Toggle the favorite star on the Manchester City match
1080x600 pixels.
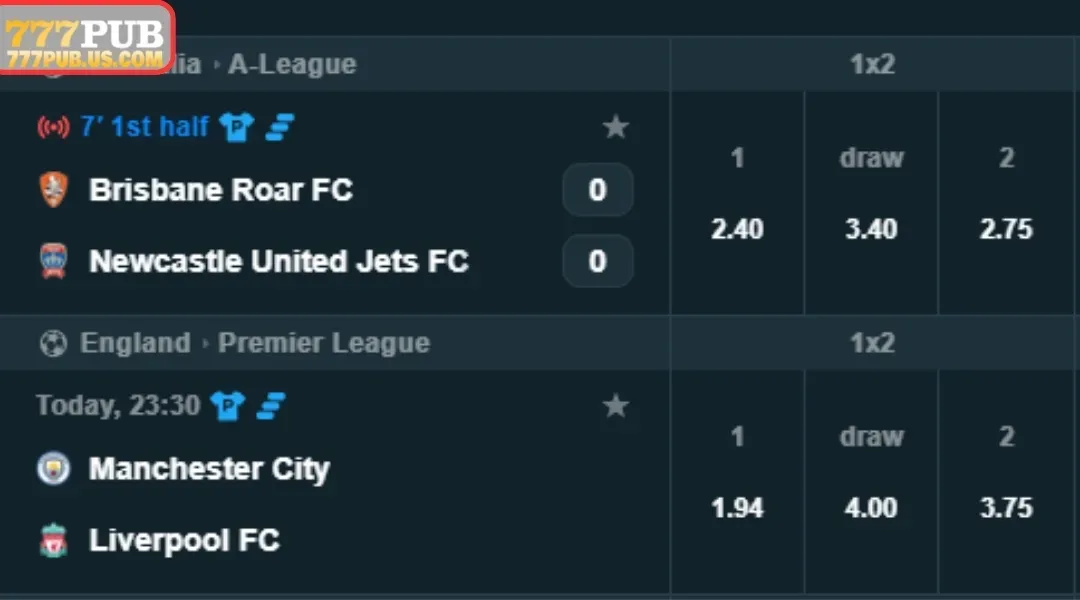[x=616, y=406]
